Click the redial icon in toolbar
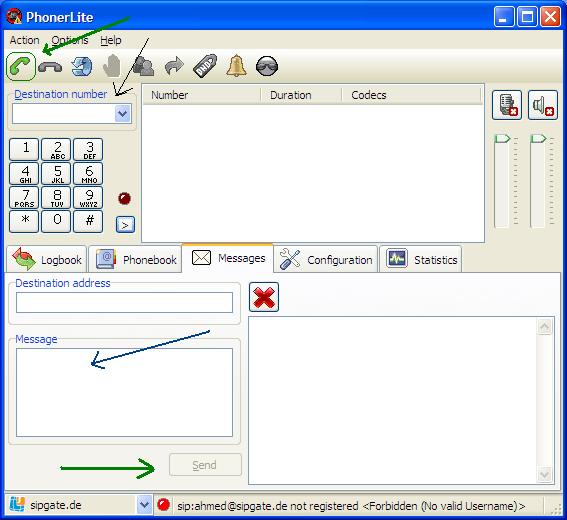Screen dimensions: 567x520 coord(82,67)
